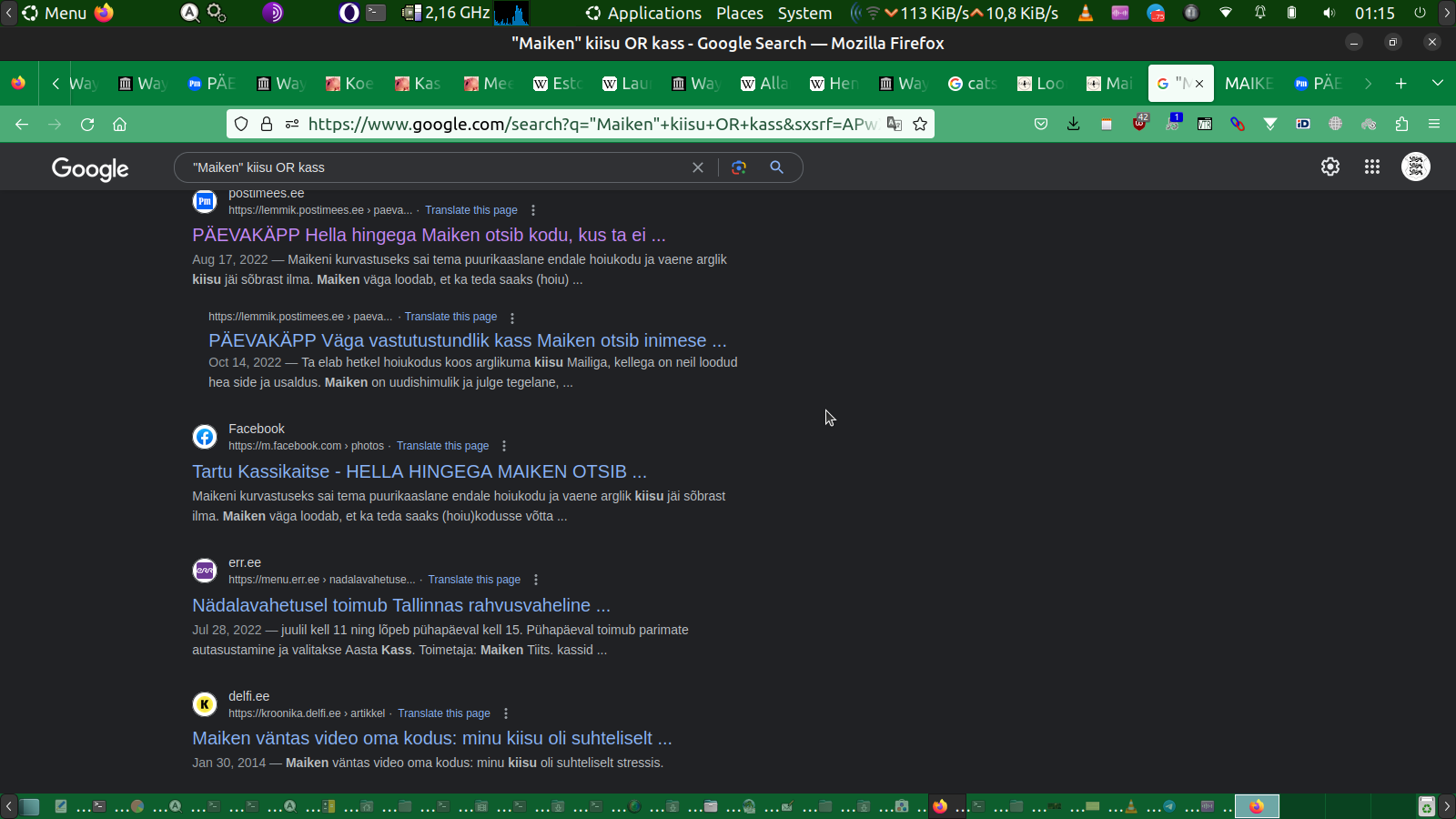Click Translate this page for err.ee result
Viewport: 1456px width, 819px height.
coord(474,580)
